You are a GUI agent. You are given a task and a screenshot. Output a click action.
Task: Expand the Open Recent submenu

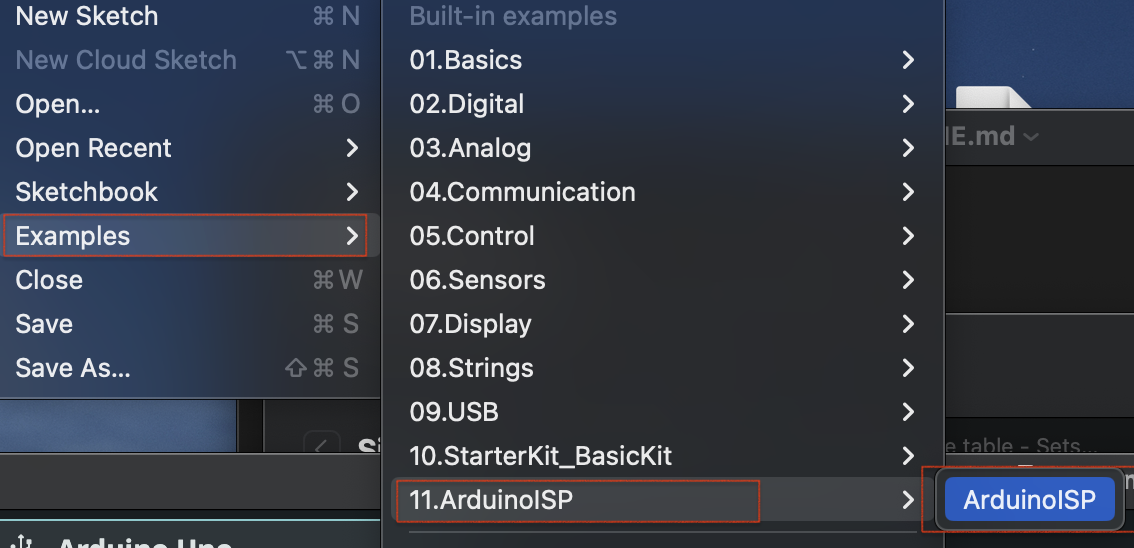[x=94, y=148]
